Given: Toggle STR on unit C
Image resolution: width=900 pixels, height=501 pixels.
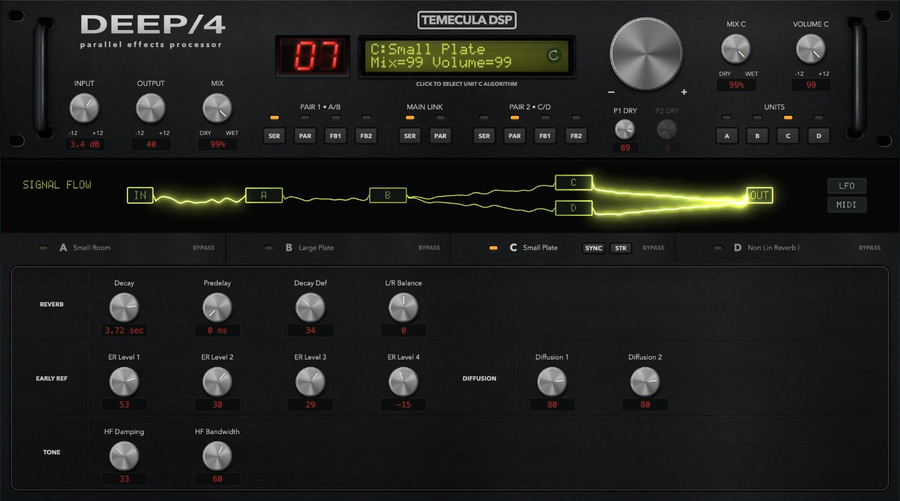Looking at the screenshot, I should [x=620, y=248].
